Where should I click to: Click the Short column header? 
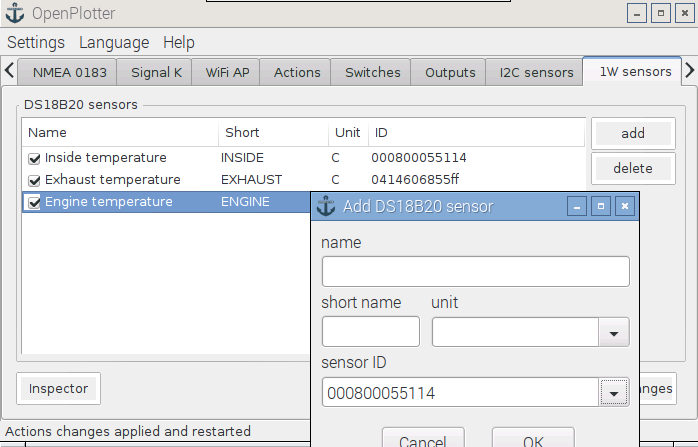(x=273, y=133)
